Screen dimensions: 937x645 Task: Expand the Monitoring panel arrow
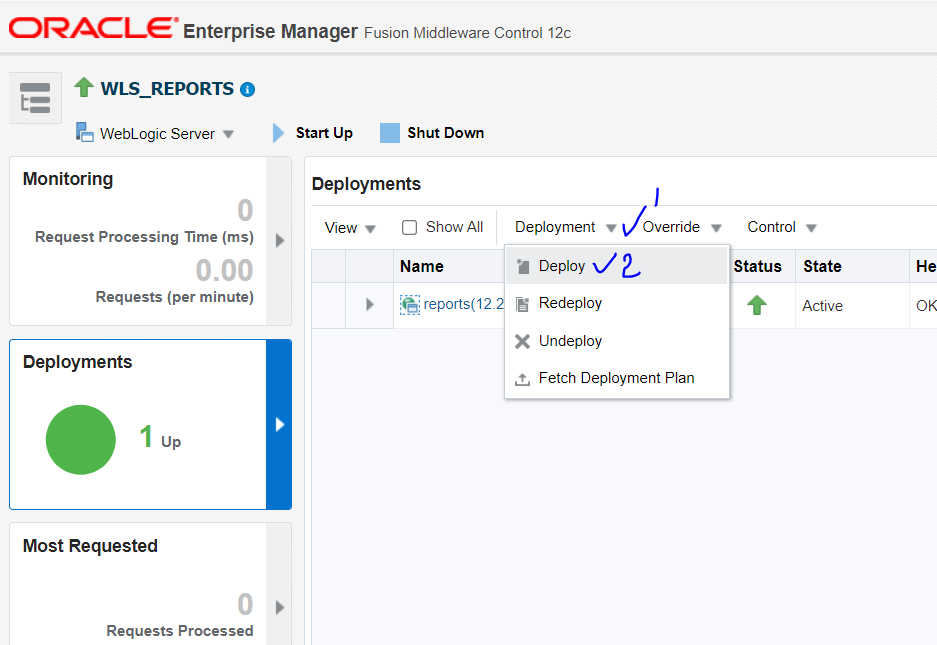coord(279,241)
